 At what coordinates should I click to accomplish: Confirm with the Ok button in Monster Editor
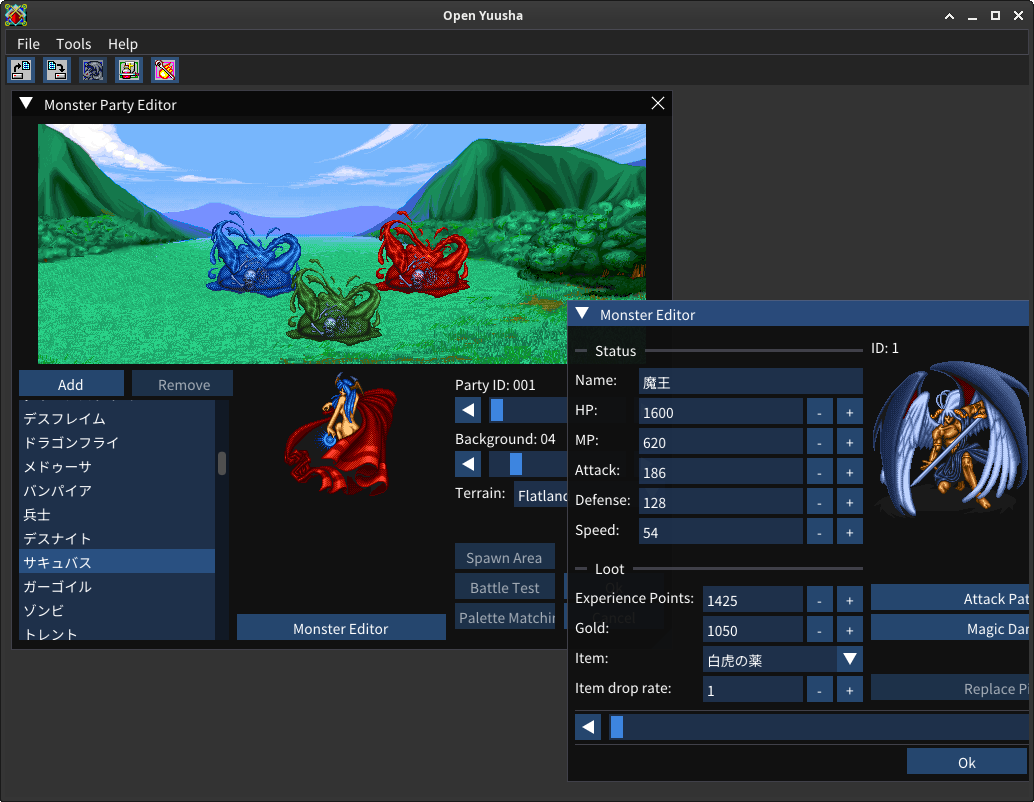tap(967, 762)
